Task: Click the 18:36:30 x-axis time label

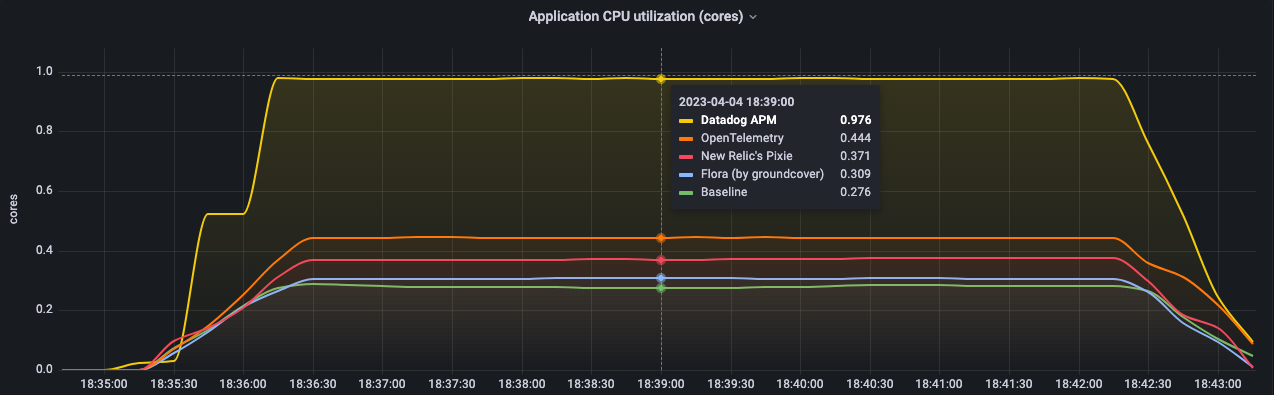Action: coord(313,384)
